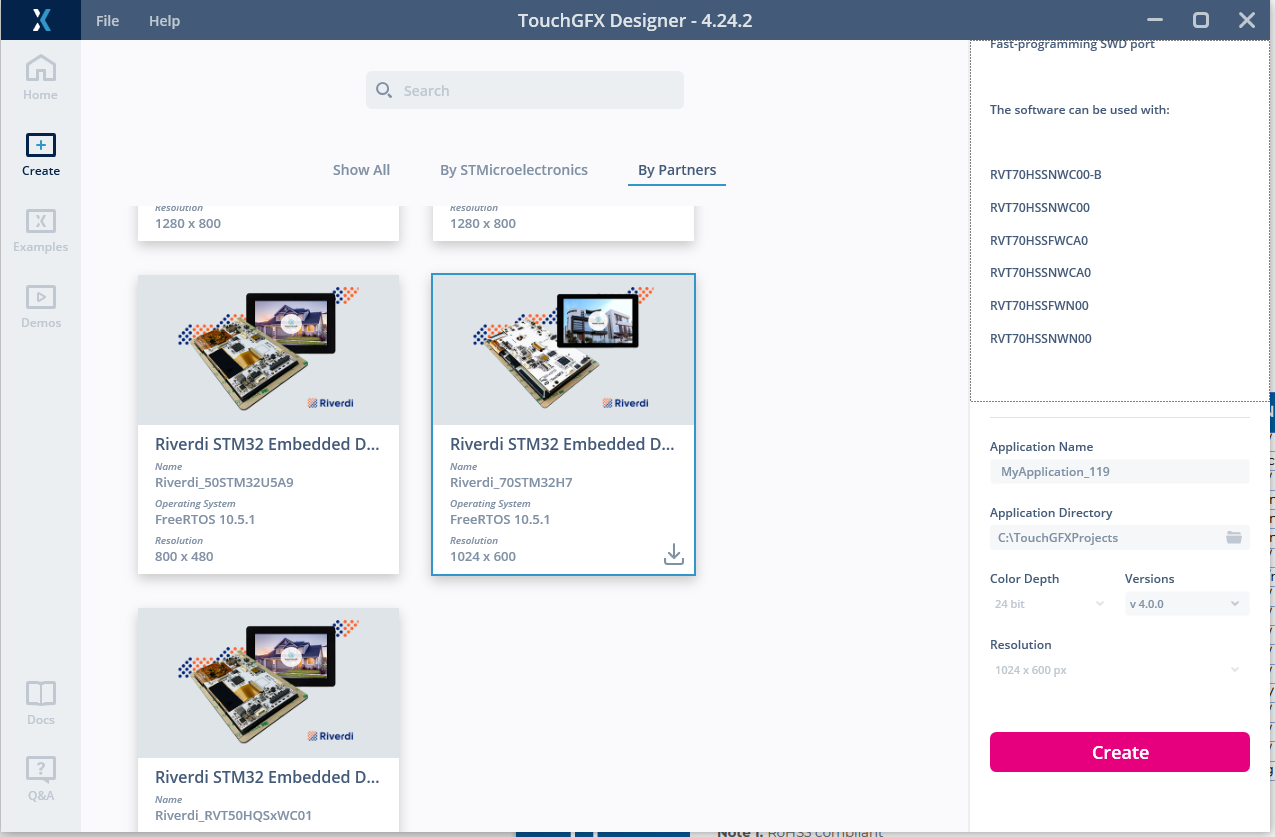Open the Examples section icon
This screenshot has height=837, width=1275.
pos(40,222)
